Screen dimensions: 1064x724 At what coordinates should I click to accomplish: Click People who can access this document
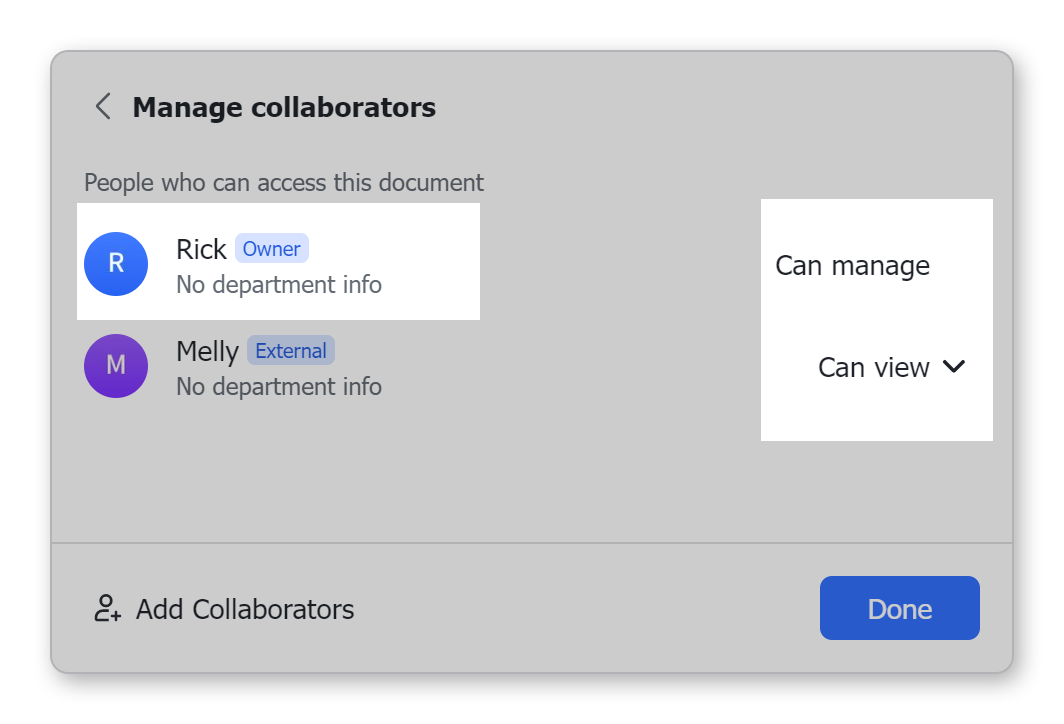(x=284, y=183)
